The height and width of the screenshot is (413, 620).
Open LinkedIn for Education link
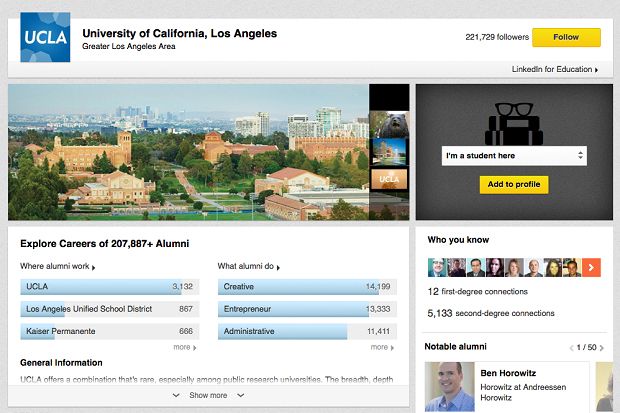tap(555, 69)
